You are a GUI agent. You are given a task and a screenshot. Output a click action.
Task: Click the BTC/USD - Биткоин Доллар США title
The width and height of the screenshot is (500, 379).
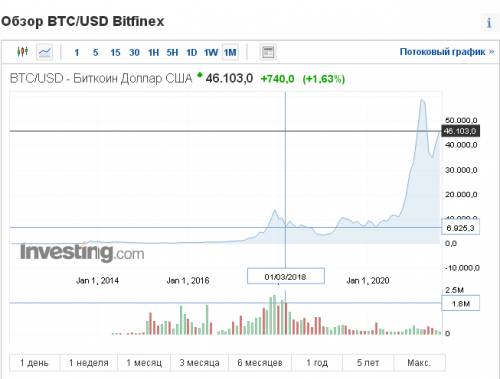tap(101, 79)
